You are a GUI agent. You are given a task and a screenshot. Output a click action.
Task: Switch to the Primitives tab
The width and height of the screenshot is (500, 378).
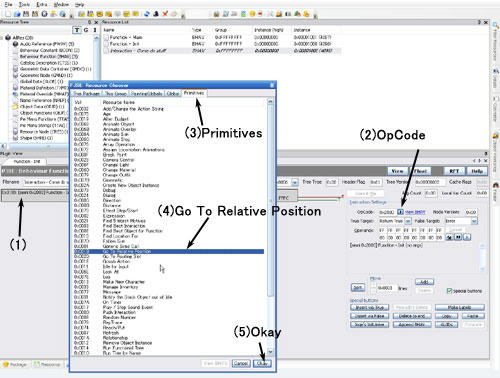194,93
